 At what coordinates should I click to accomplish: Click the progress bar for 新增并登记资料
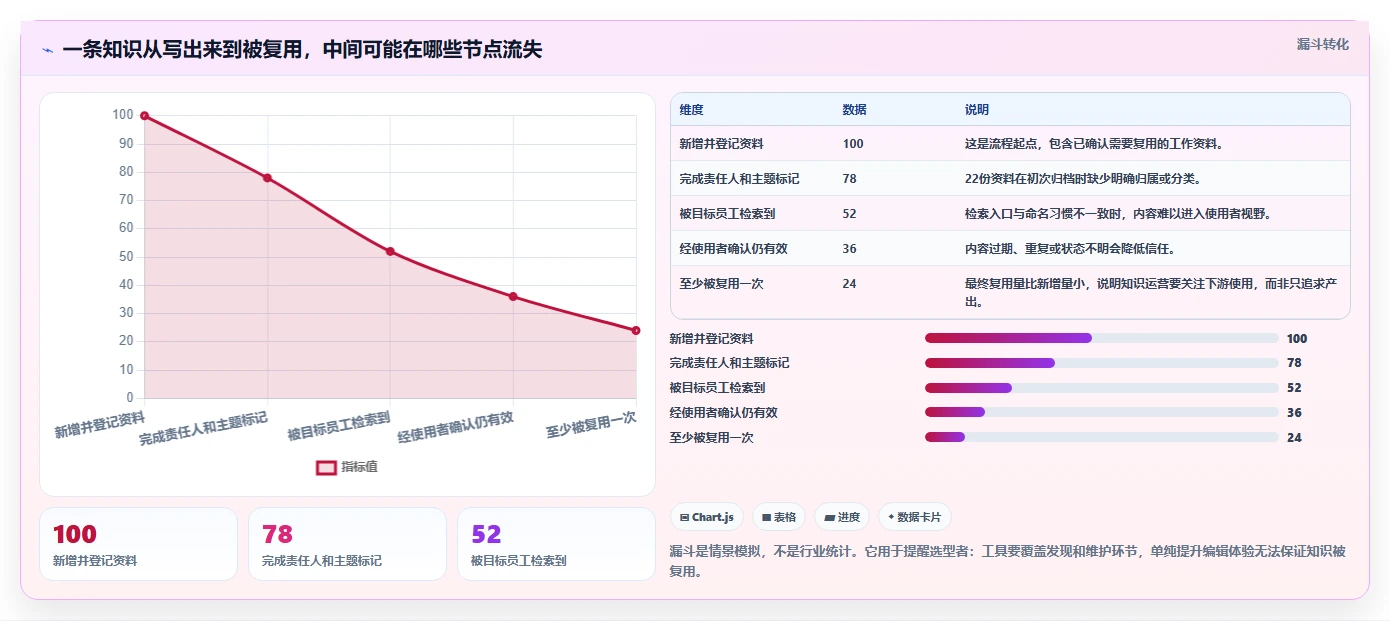pyautogui.click(x=1102, y=338)
